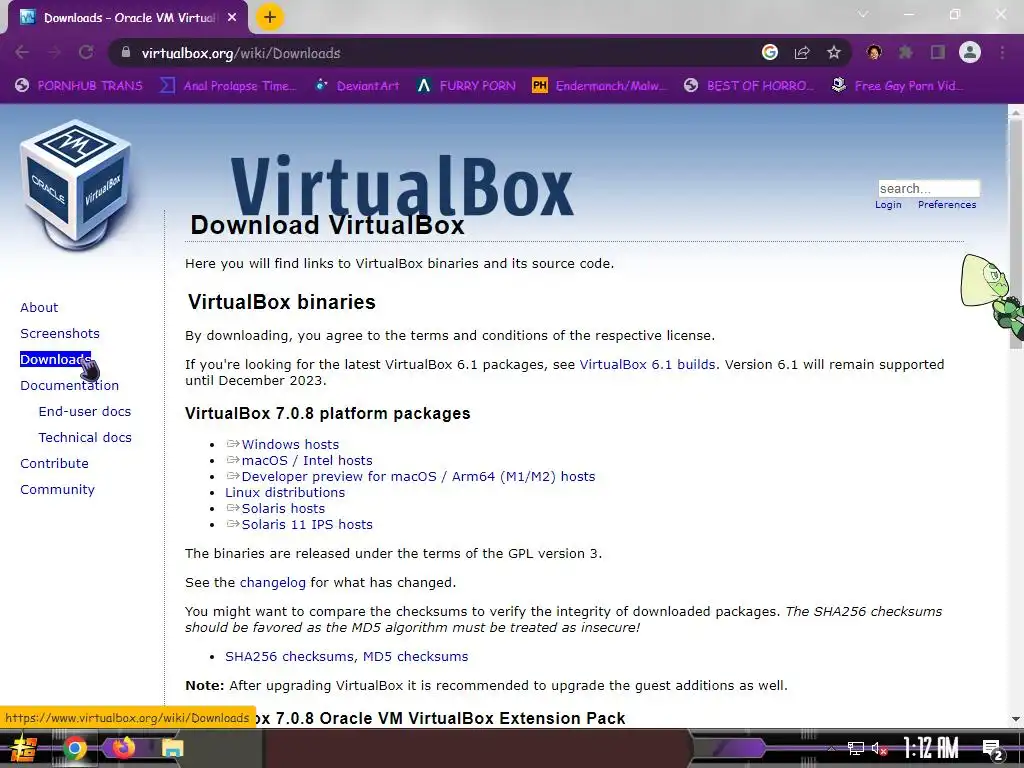Click the VirtualBox cube logo
Screen dimensions: 1024x768
click(77, 184)
